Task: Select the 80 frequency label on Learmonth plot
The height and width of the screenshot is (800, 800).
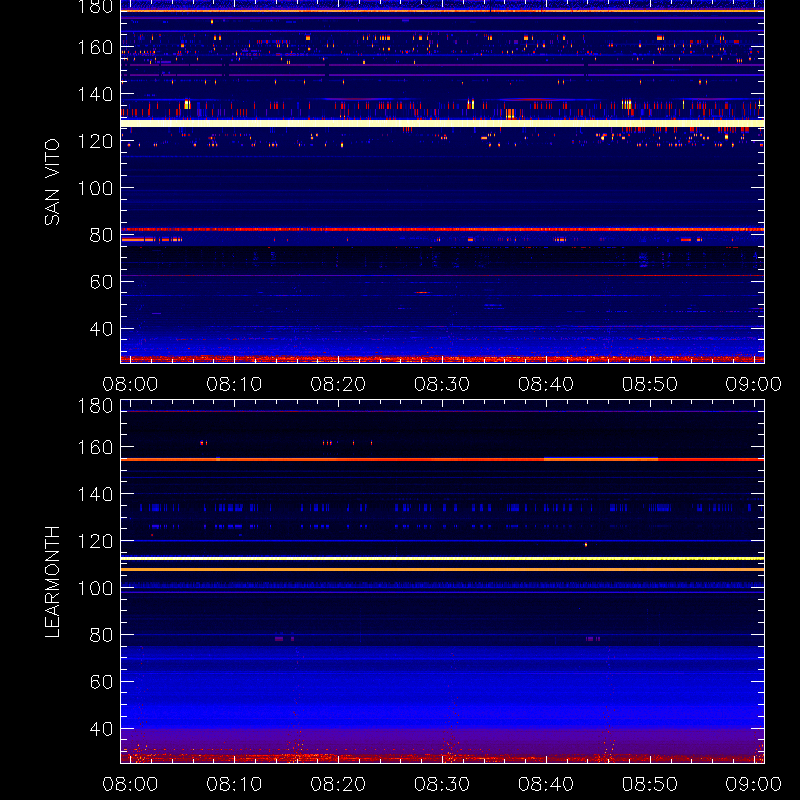Action: [x=102, y=635]
